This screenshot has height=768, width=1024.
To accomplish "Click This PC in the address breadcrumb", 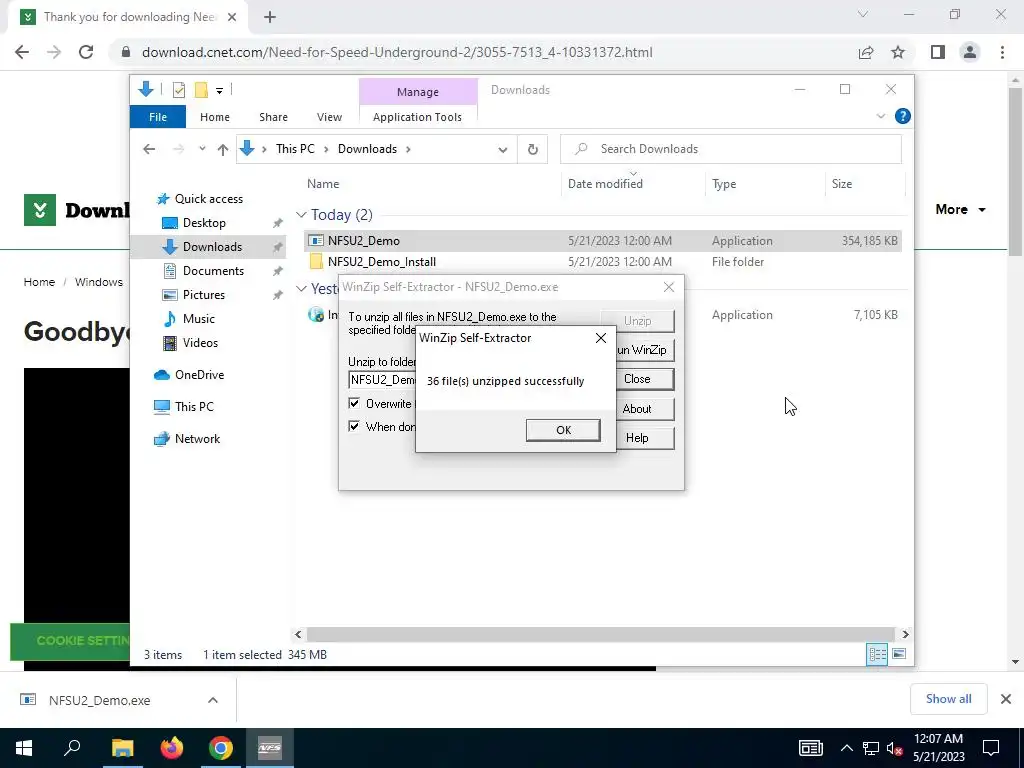I will 295,149.
